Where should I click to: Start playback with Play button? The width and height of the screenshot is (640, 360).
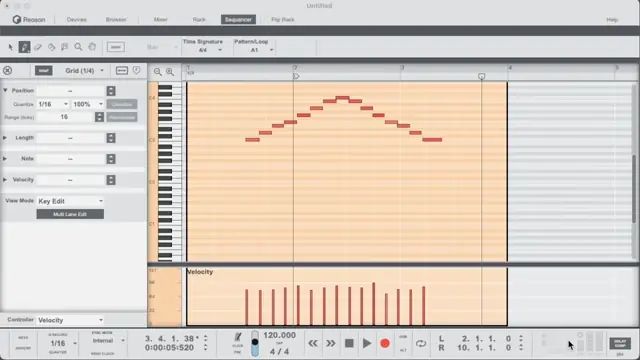pyautogui.click(x=367, y=343)
